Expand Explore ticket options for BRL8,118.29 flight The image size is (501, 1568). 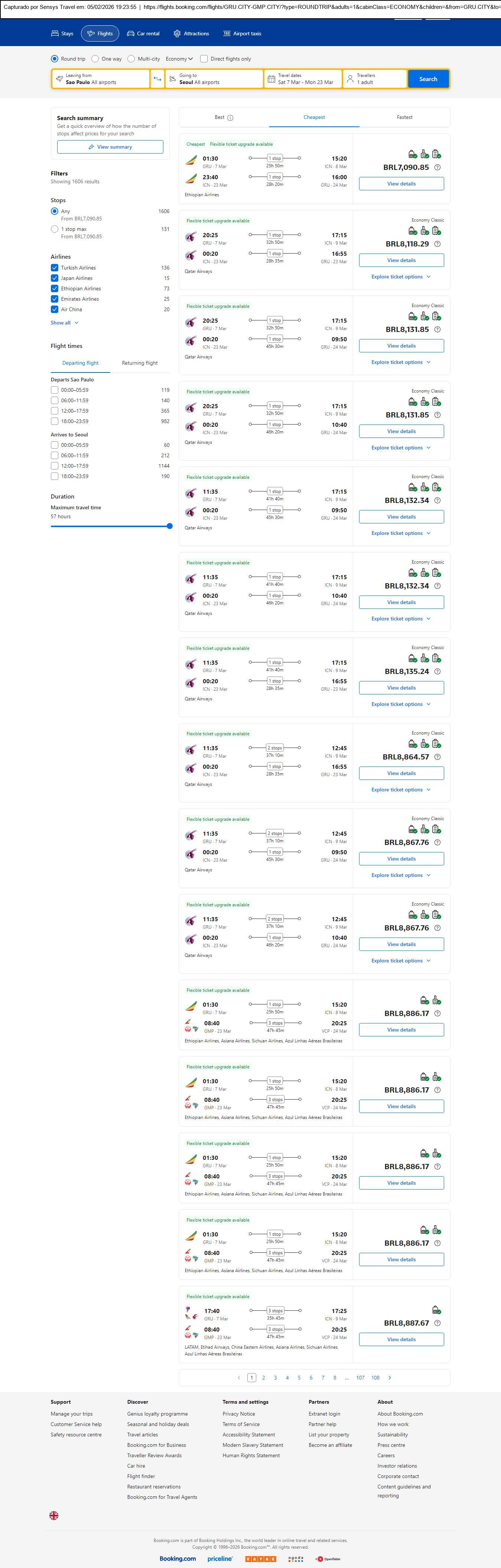[x=401, y=277]
